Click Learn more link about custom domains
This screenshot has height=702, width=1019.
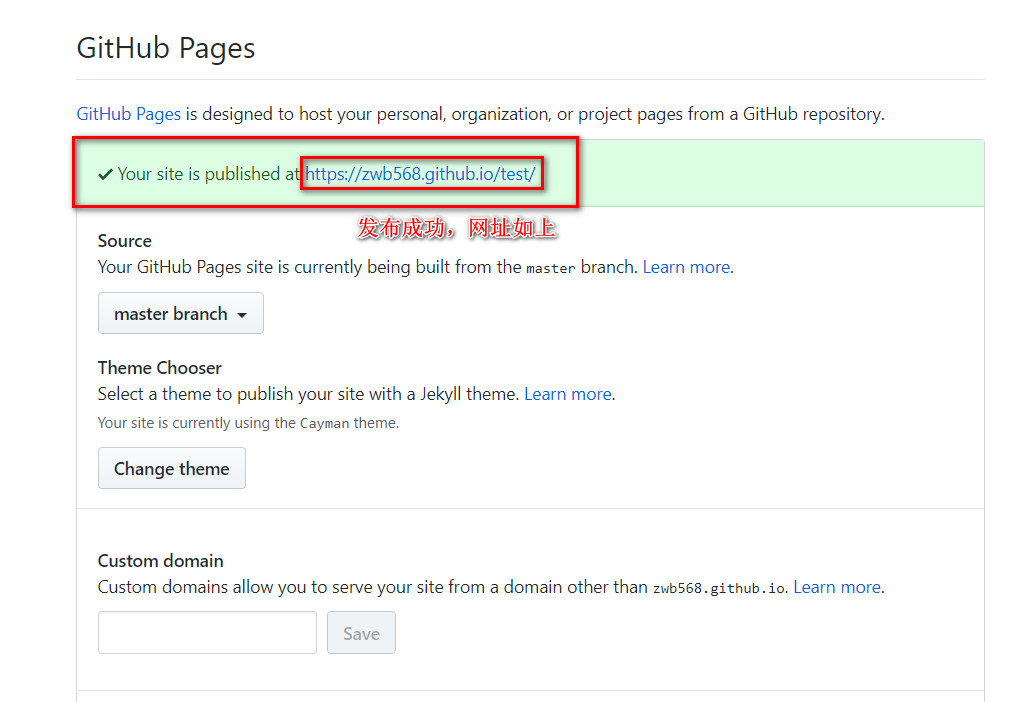coord(837,587)
